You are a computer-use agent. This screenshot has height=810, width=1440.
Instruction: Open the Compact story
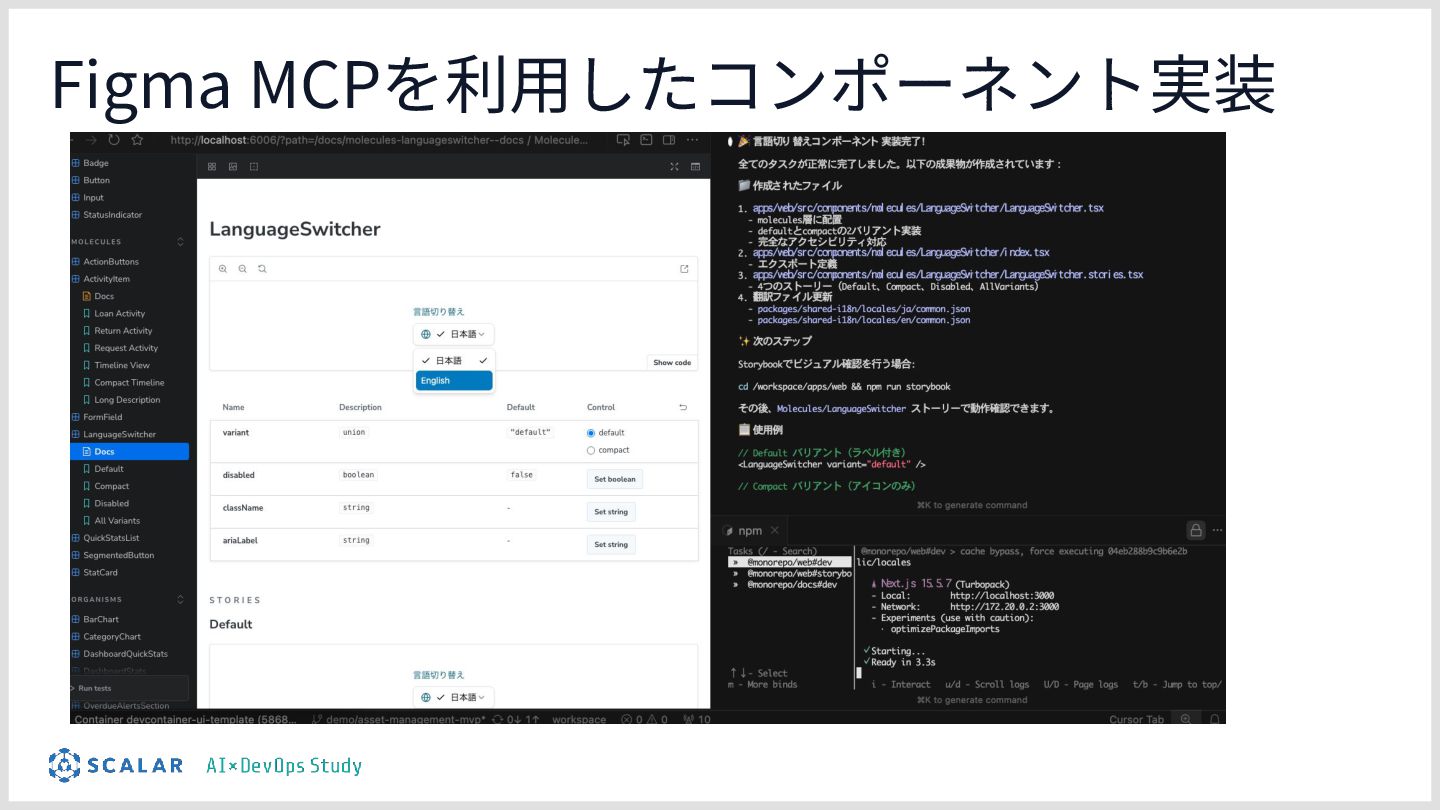click(111, 486)
